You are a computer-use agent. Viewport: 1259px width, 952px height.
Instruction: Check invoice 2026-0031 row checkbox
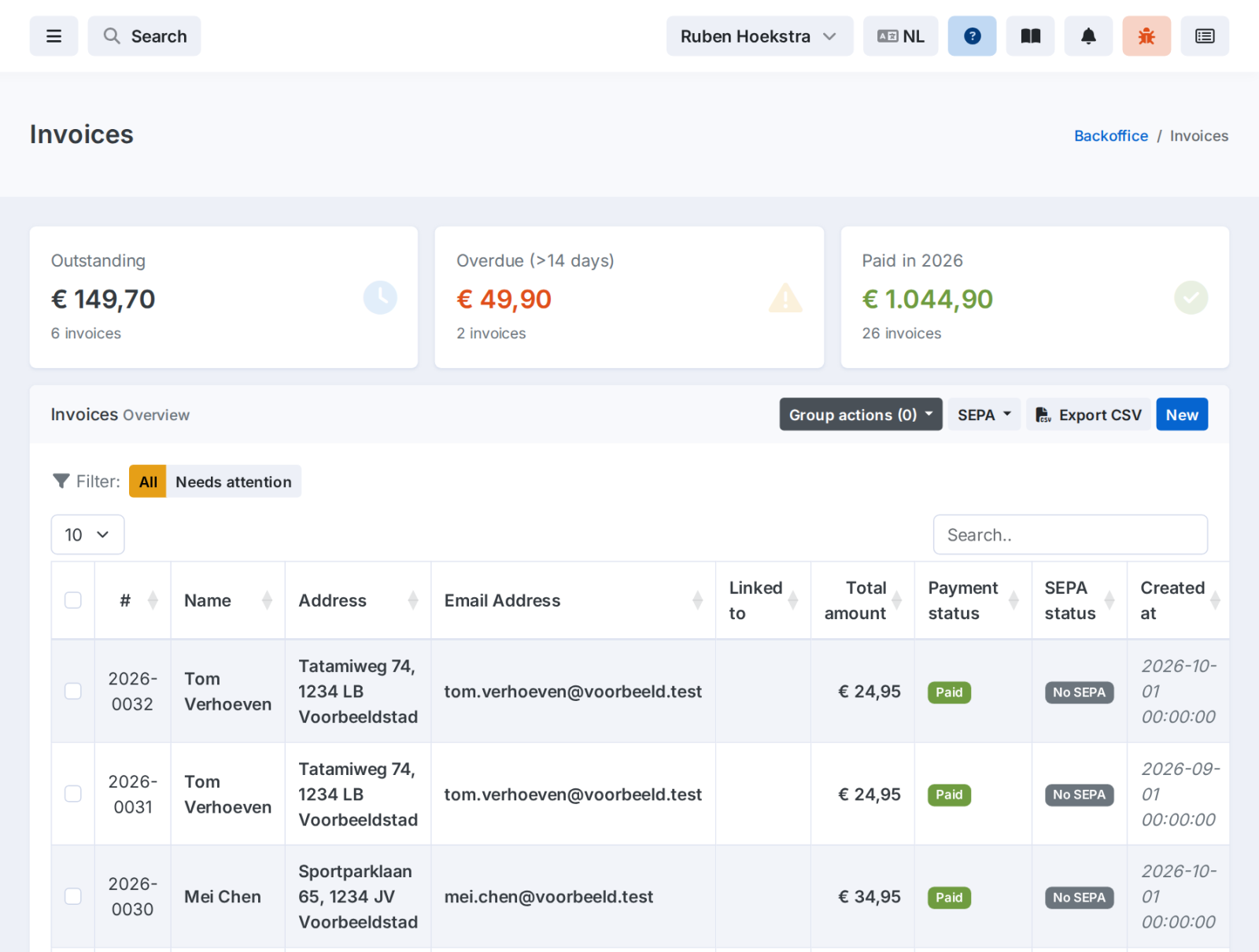click(x=73, y=794)
